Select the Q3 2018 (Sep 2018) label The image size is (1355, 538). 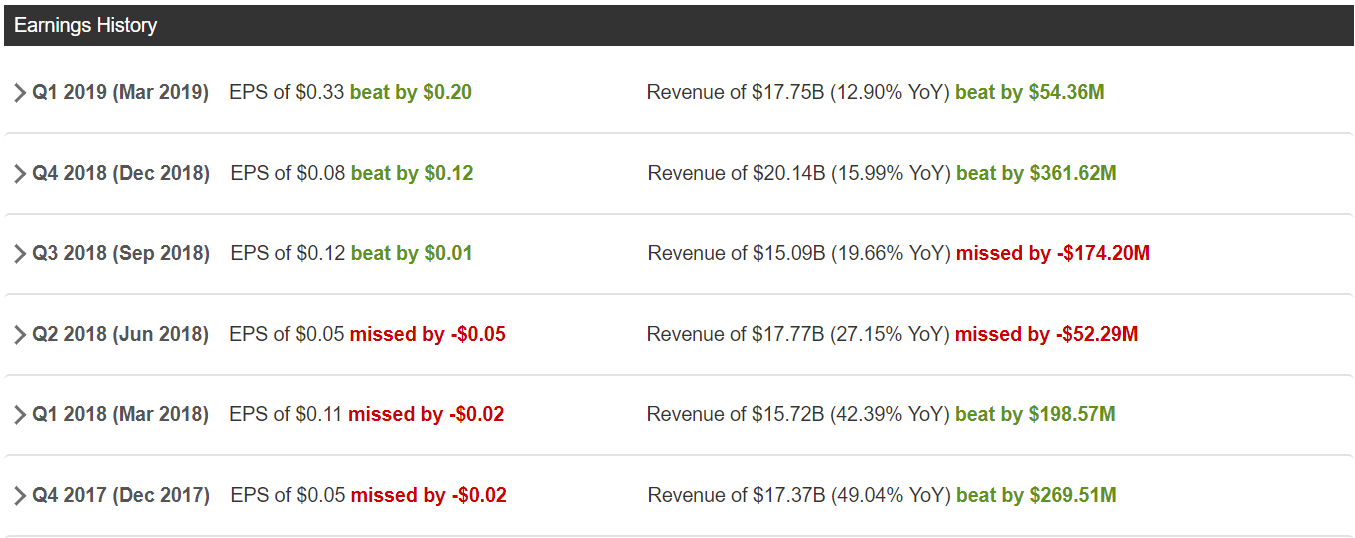coord(121,254)
